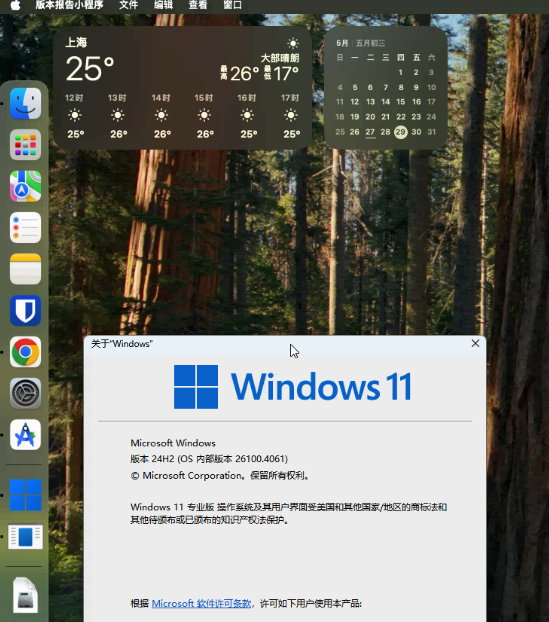Image resolution: width=549 pixels, height=622 pixels.
Task: Open the document viewer dock icon
Action: pyautogui.click(x=25, y=537)
